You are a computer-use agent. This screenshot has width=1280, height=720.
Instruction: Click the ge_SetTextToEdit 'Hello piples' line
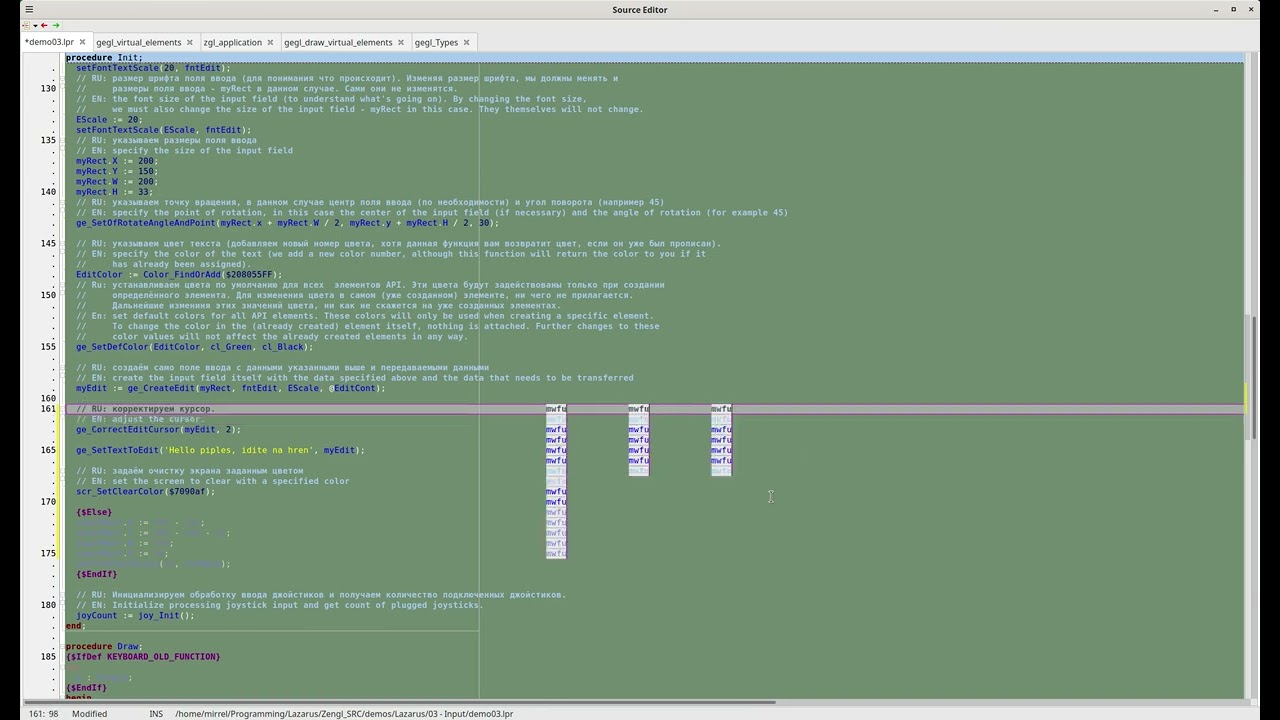[221, 450]
